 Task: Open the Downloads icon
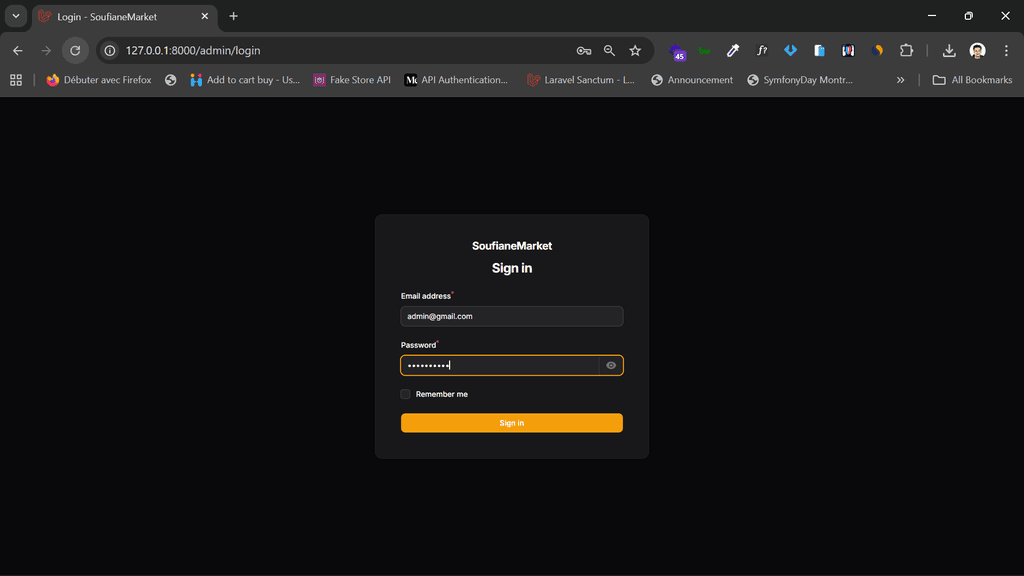click(949, 50)
